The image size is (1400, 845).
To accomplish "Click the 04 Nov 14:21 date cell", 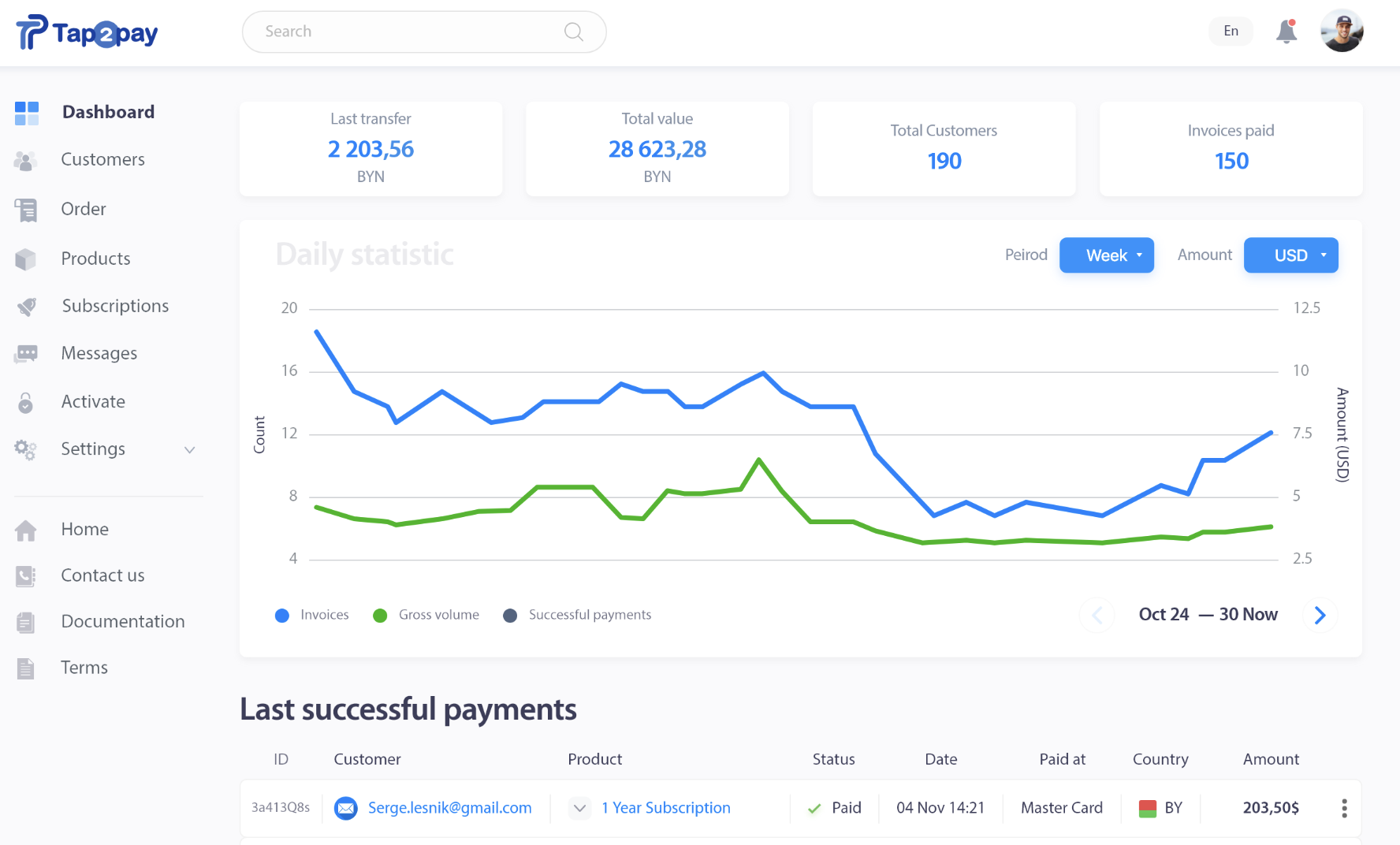I will (940, 808).
